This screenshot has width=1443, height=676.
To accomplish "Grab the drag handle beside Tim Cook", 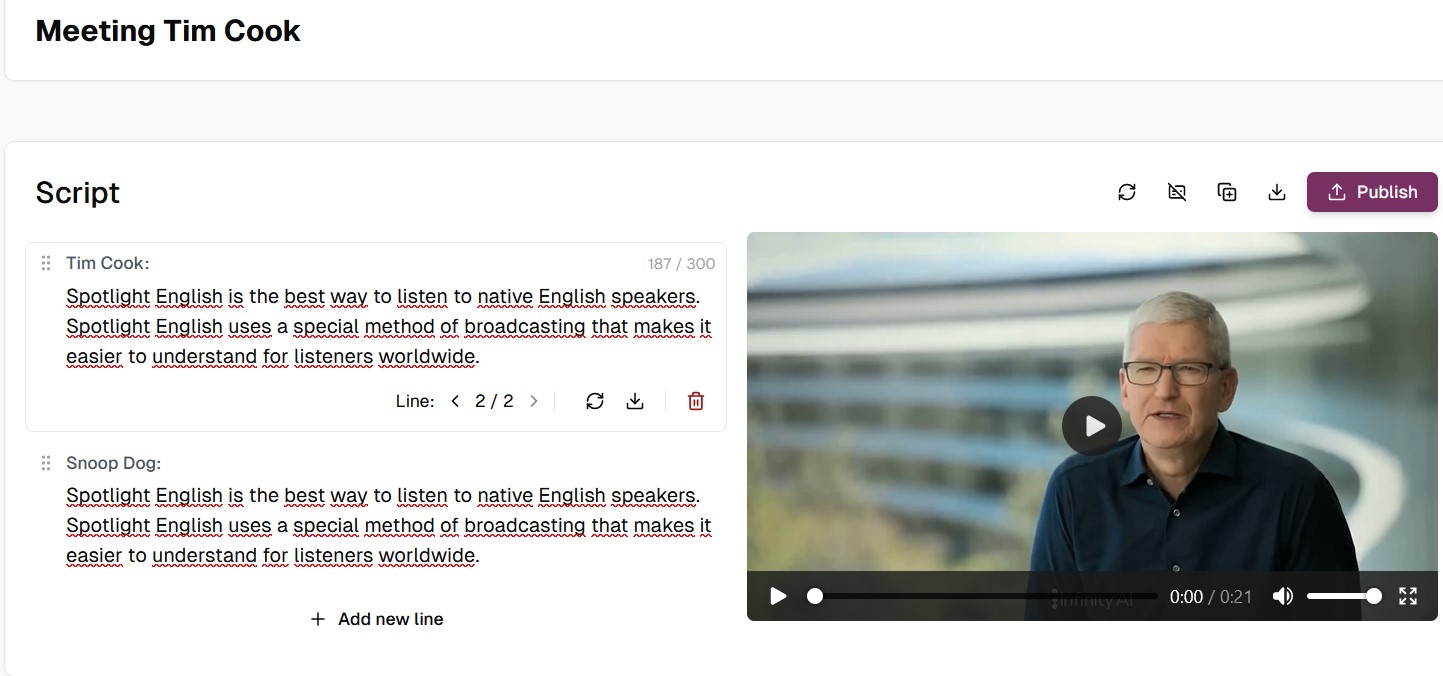I will pos(45,263).
